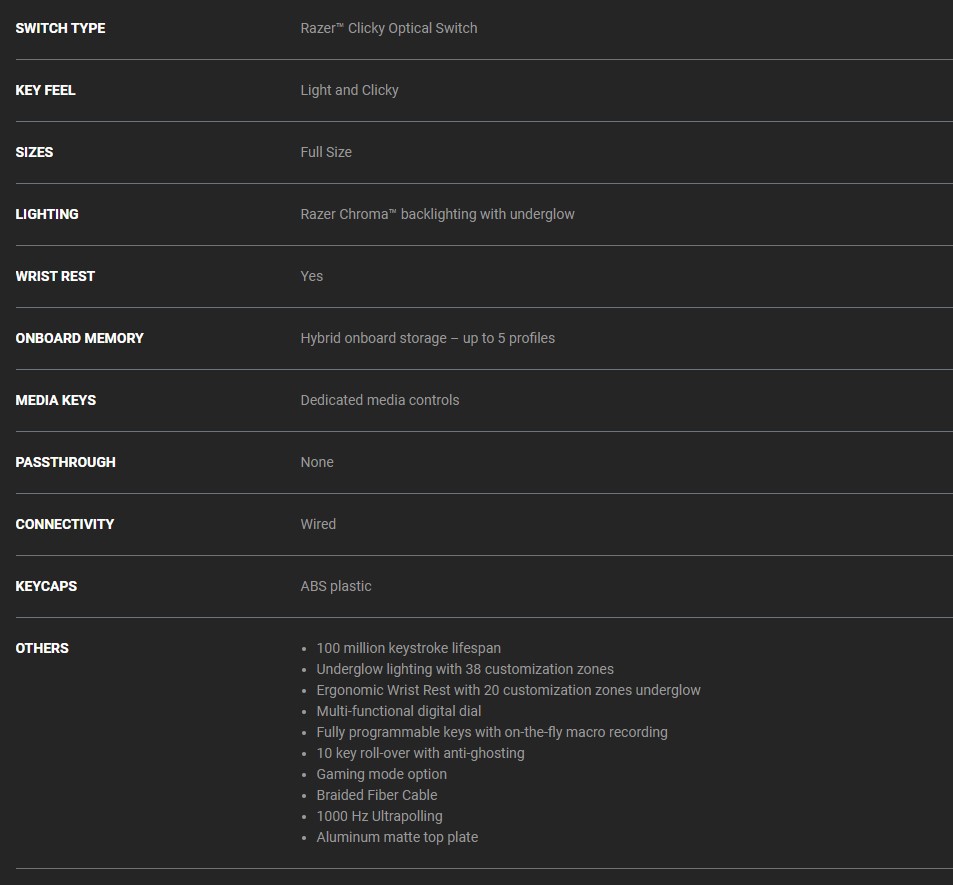This screenshot has height=885, width=953.
Task: Click Ergonomic Wrist Rest with 20 customization zones underglow
Action: tap(509, 690)
